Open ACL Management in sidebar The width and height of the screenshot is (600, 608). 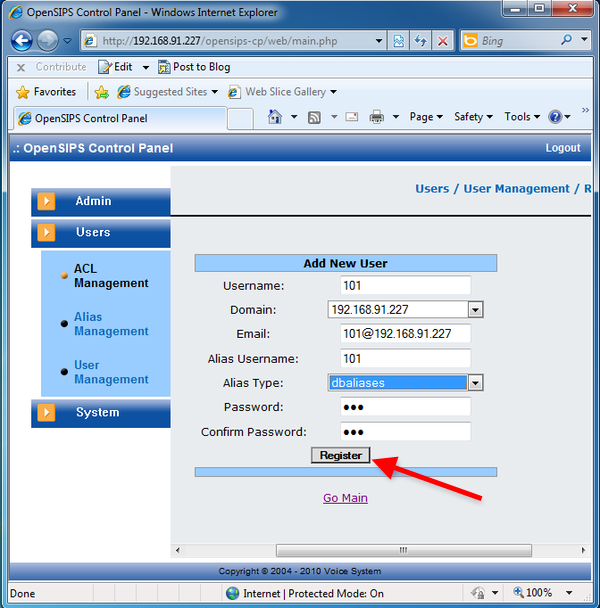[111, 276]
